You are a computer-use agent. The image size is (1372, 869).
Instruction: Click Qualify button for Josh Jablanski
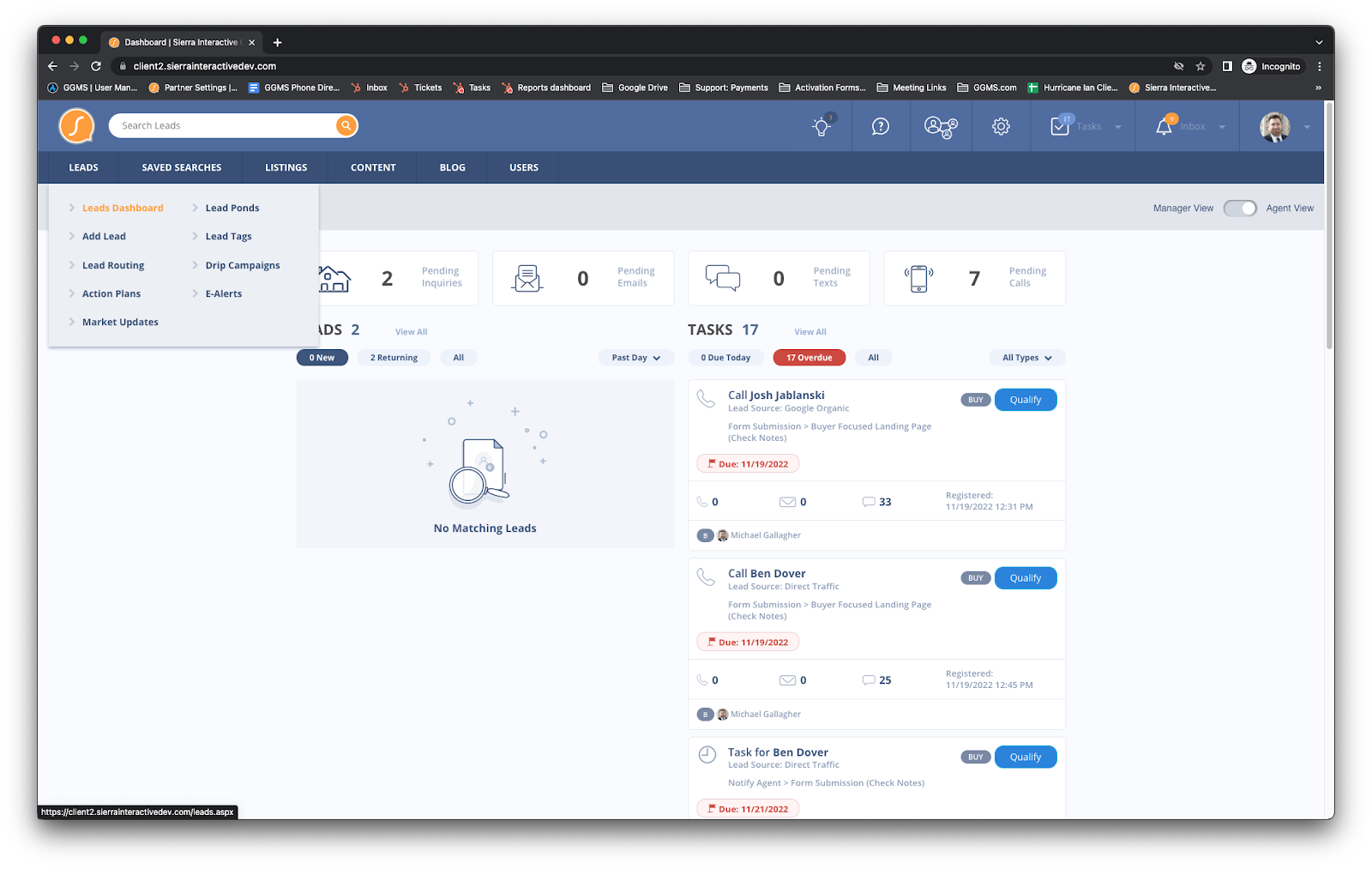[1025, 400]
